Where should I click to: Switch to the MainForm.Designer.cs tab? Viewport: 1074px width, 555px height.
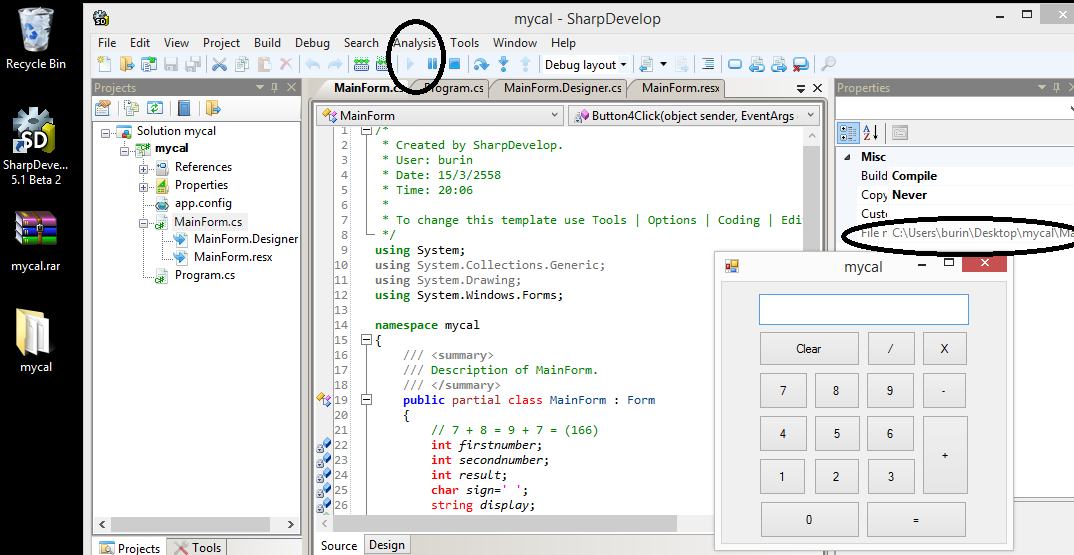(563, 88)
